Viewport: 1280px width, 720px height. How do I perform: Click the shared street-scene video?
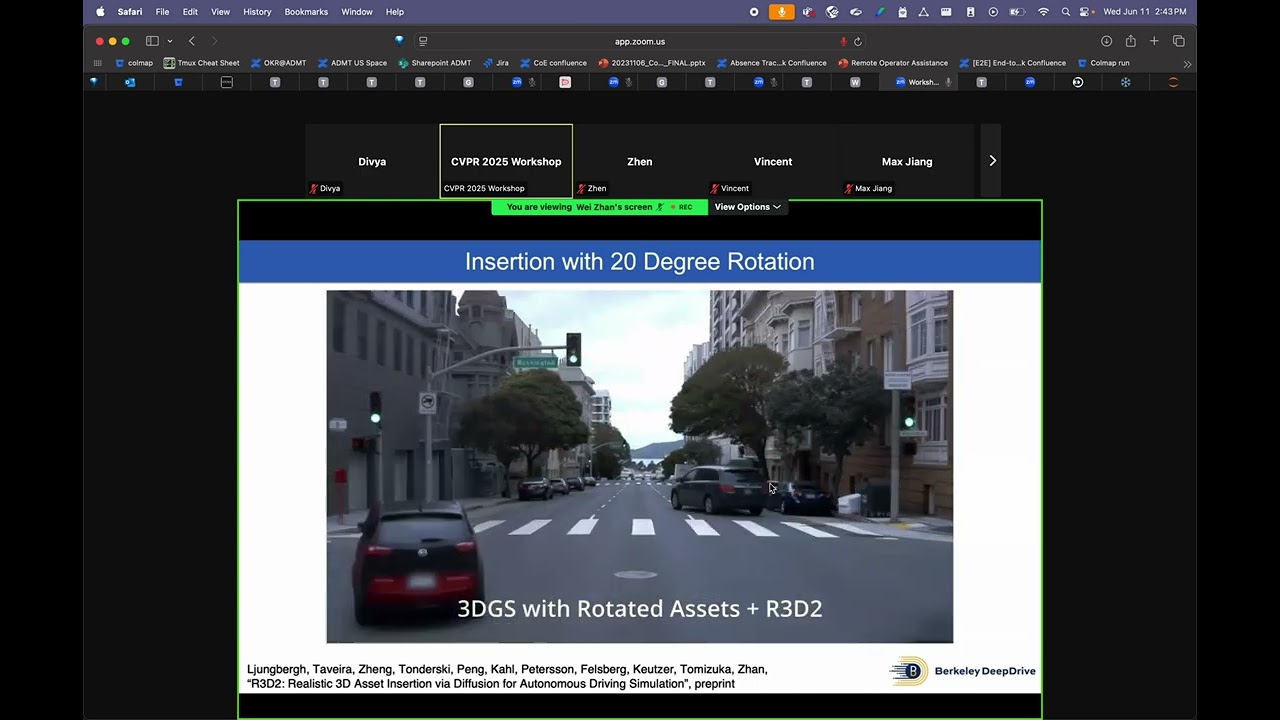[640, 467]
